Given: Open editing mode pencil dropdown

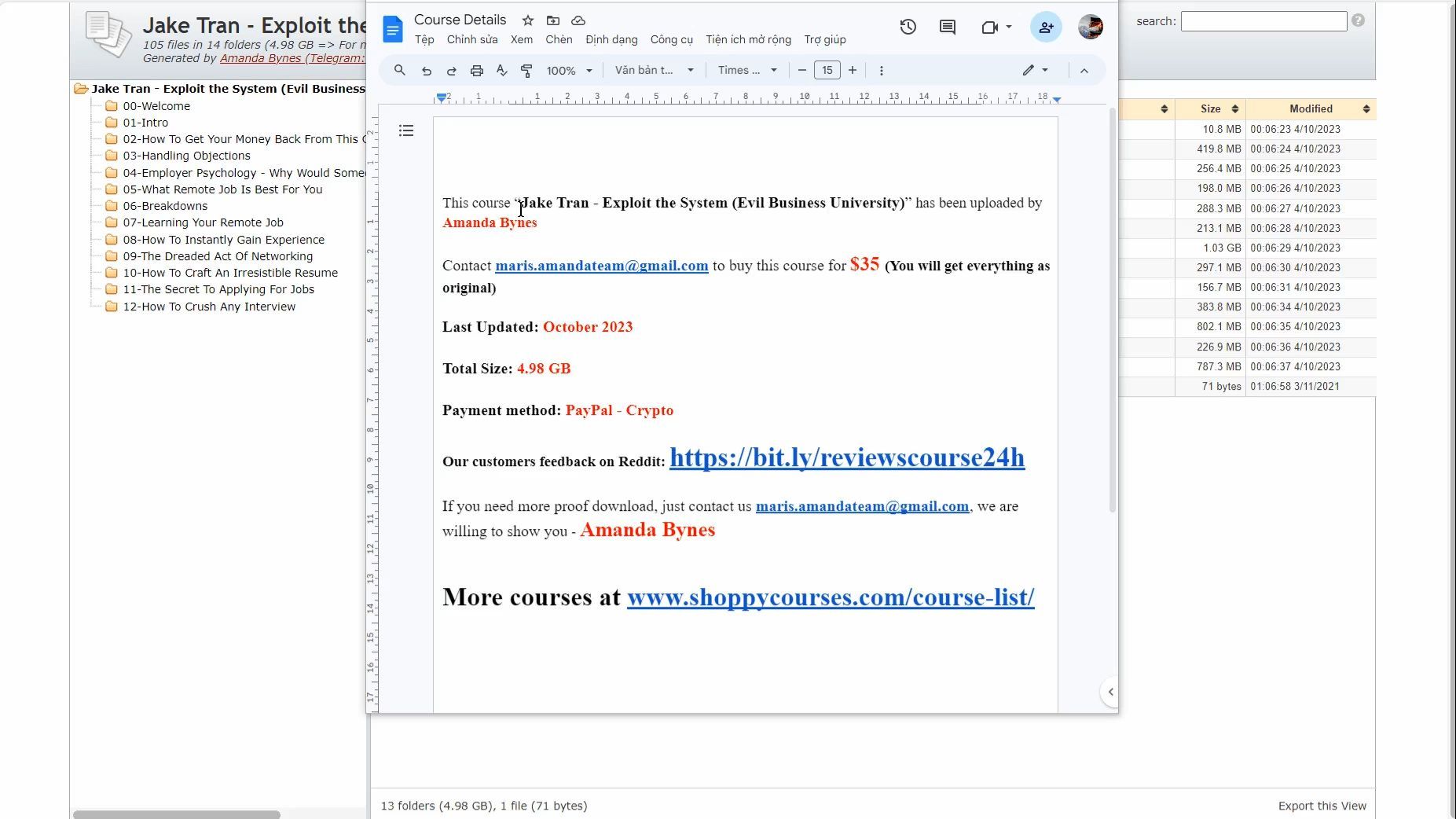Looking at the screenshot, I should (x=1036, y=70).
